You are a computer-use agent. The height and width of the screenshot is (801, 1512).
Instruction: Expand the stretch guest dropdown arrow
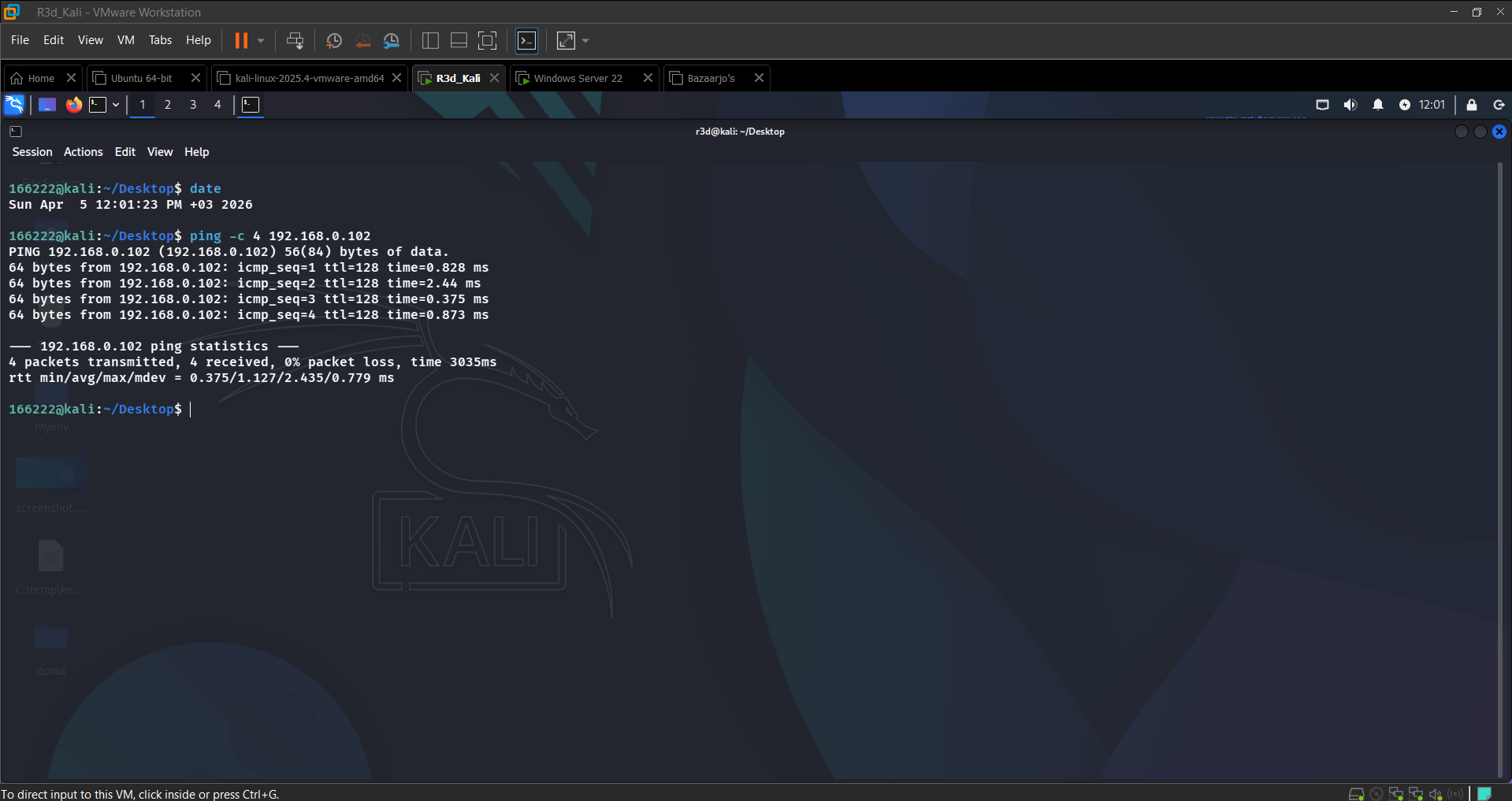click(585, 41)
